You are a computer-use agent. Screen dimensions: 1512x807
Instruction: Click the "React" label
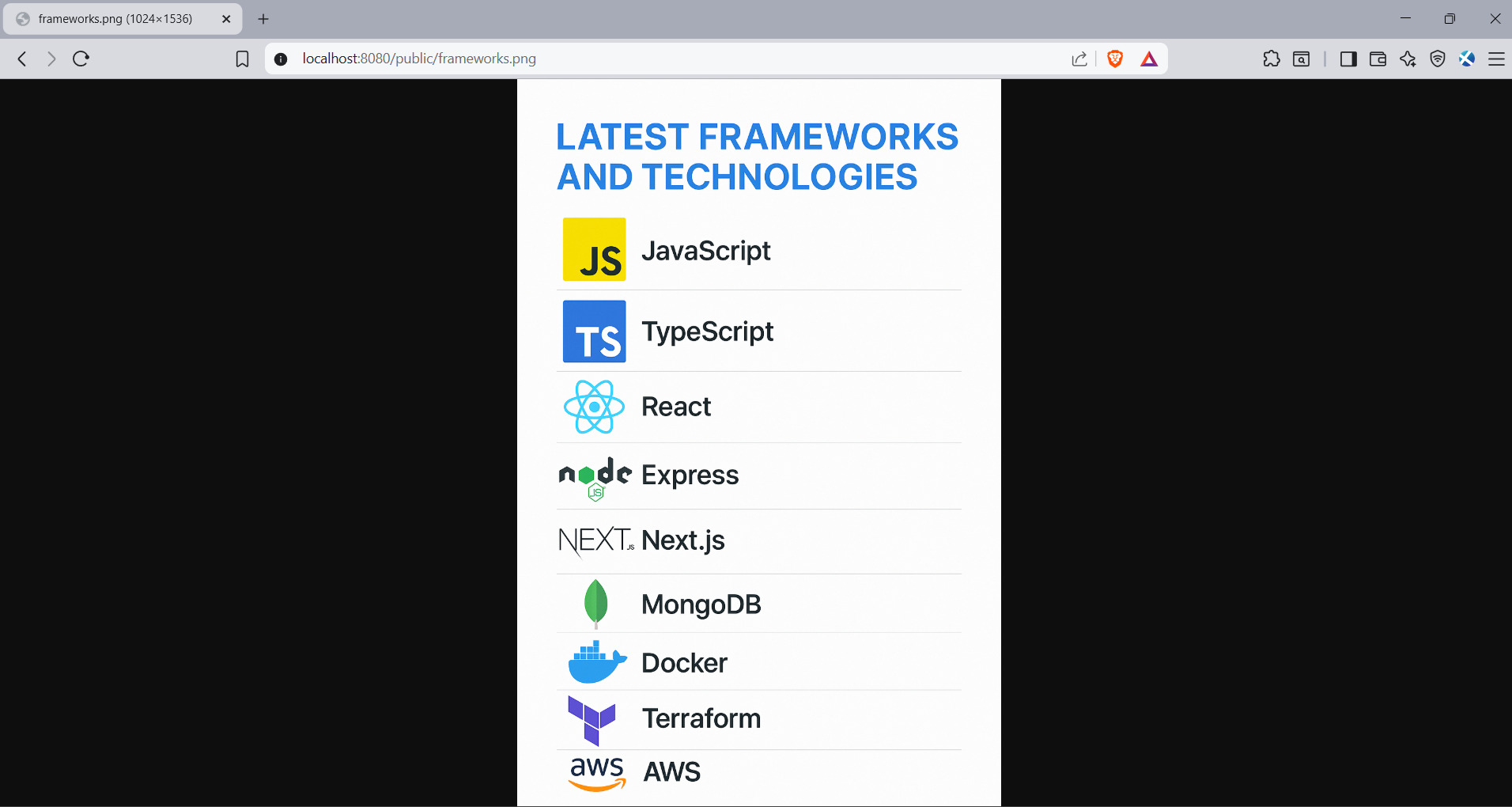tap(676, 407)
